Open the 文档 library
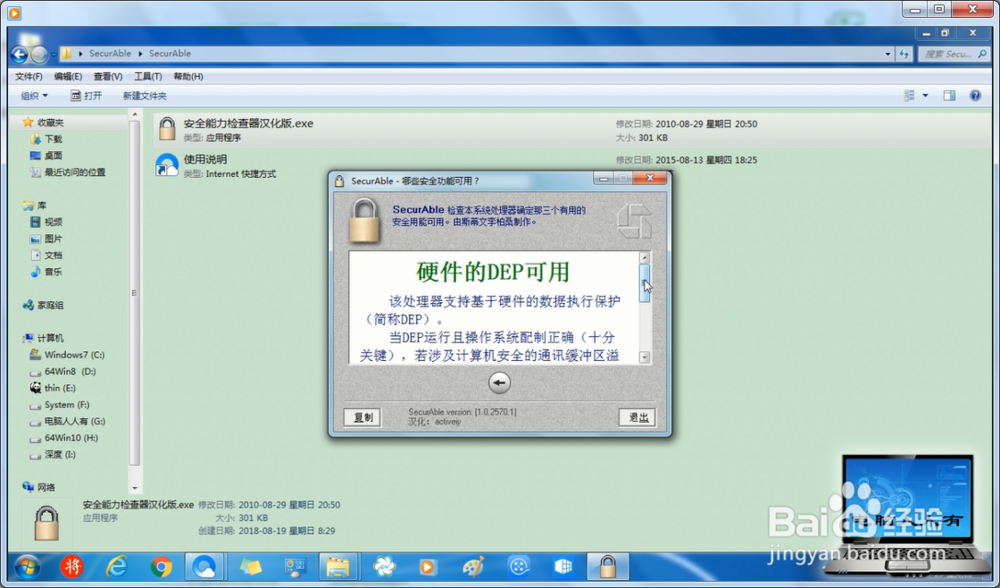Screen dimensions: 1000x588 click(x=53, y=255)
